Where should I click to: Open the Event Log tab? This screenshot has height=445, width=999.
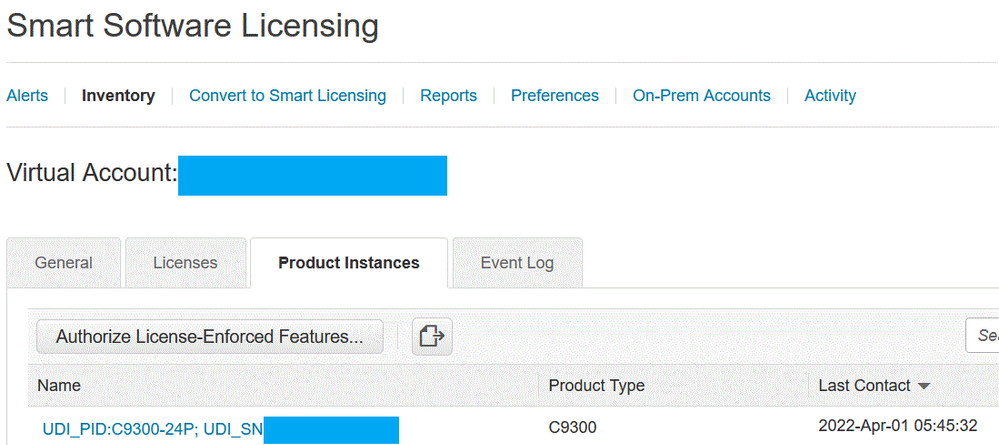517,263
